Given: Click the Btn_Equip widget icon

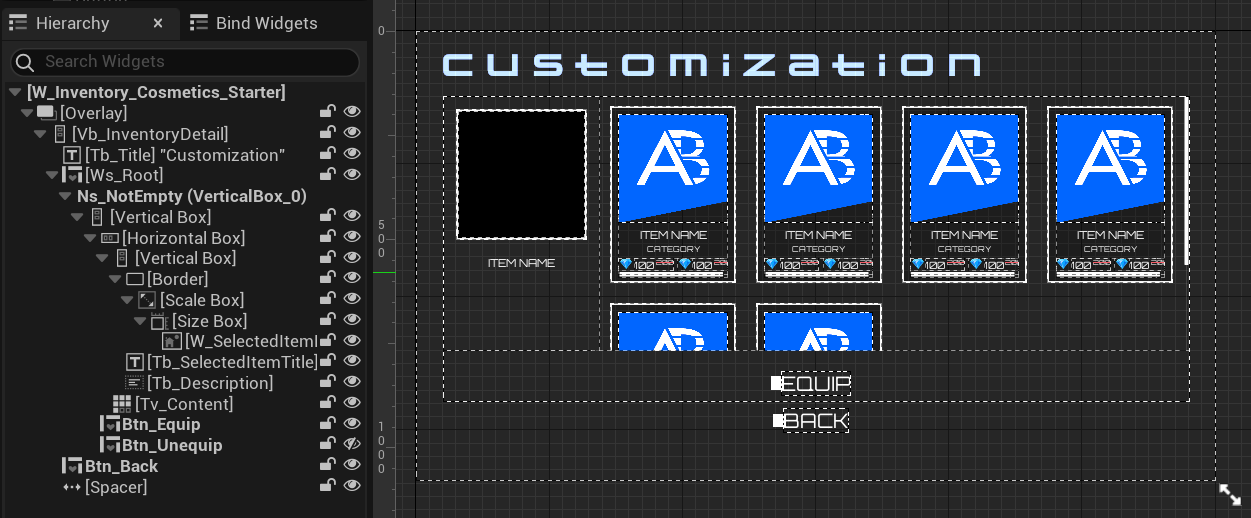Looking at the screenshot, I should click(x=110, y=424).
